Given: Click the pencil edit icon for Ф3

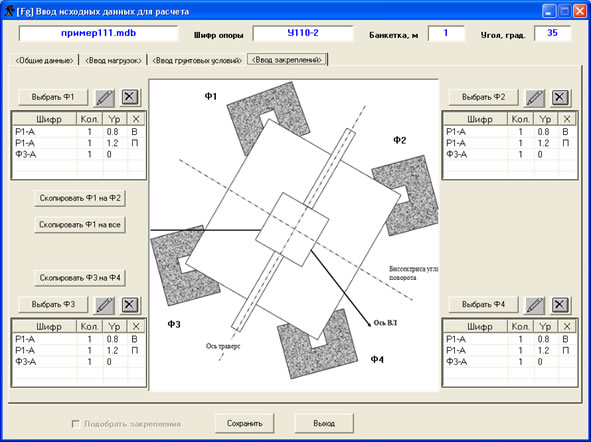Looking at the screenshot, I should (x=104, y=305).
